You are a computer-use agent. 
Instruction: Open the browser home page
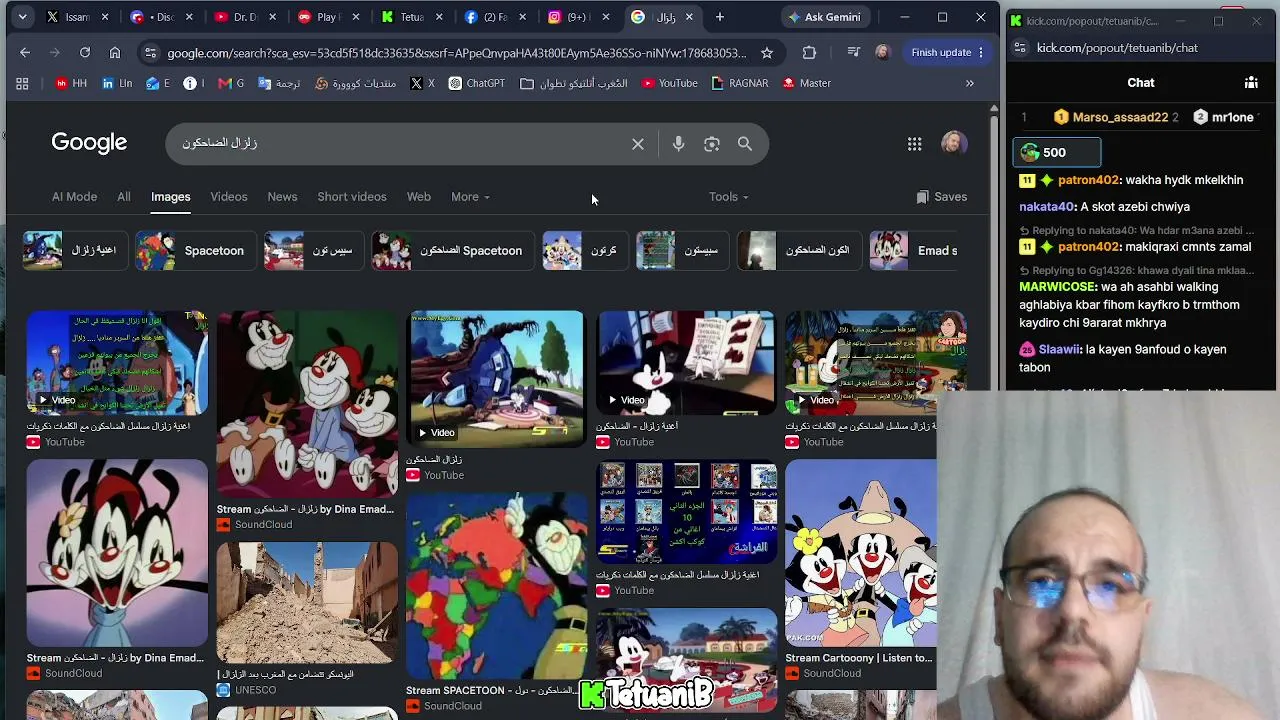tap(115, 52)
